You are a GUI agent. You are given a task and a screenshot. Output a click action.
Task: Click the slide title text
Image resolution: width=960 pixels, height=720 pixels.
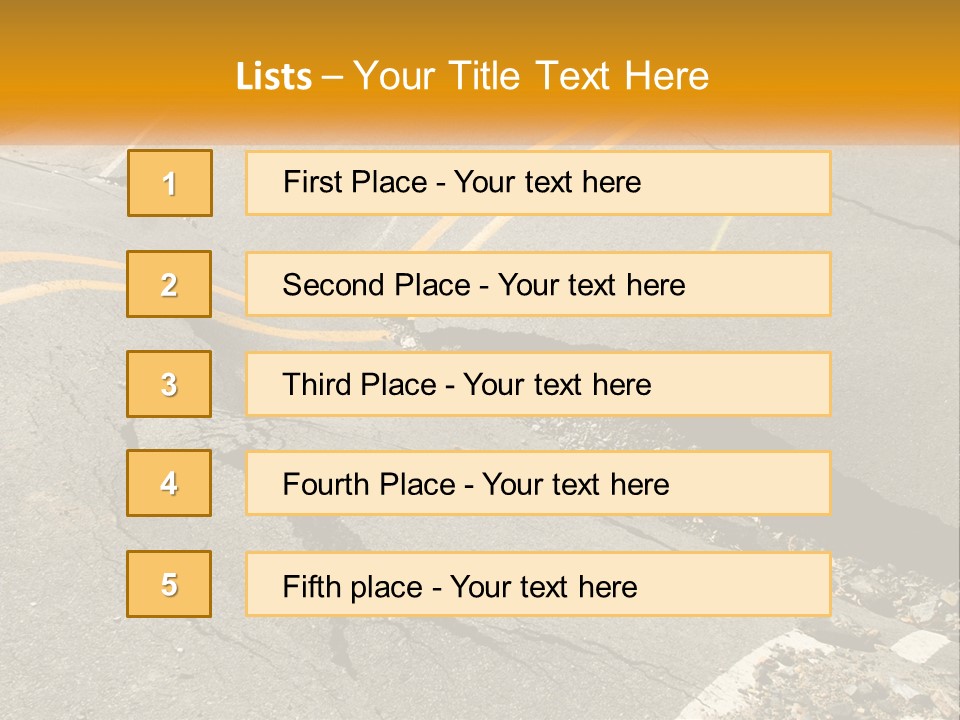point(472,76)
